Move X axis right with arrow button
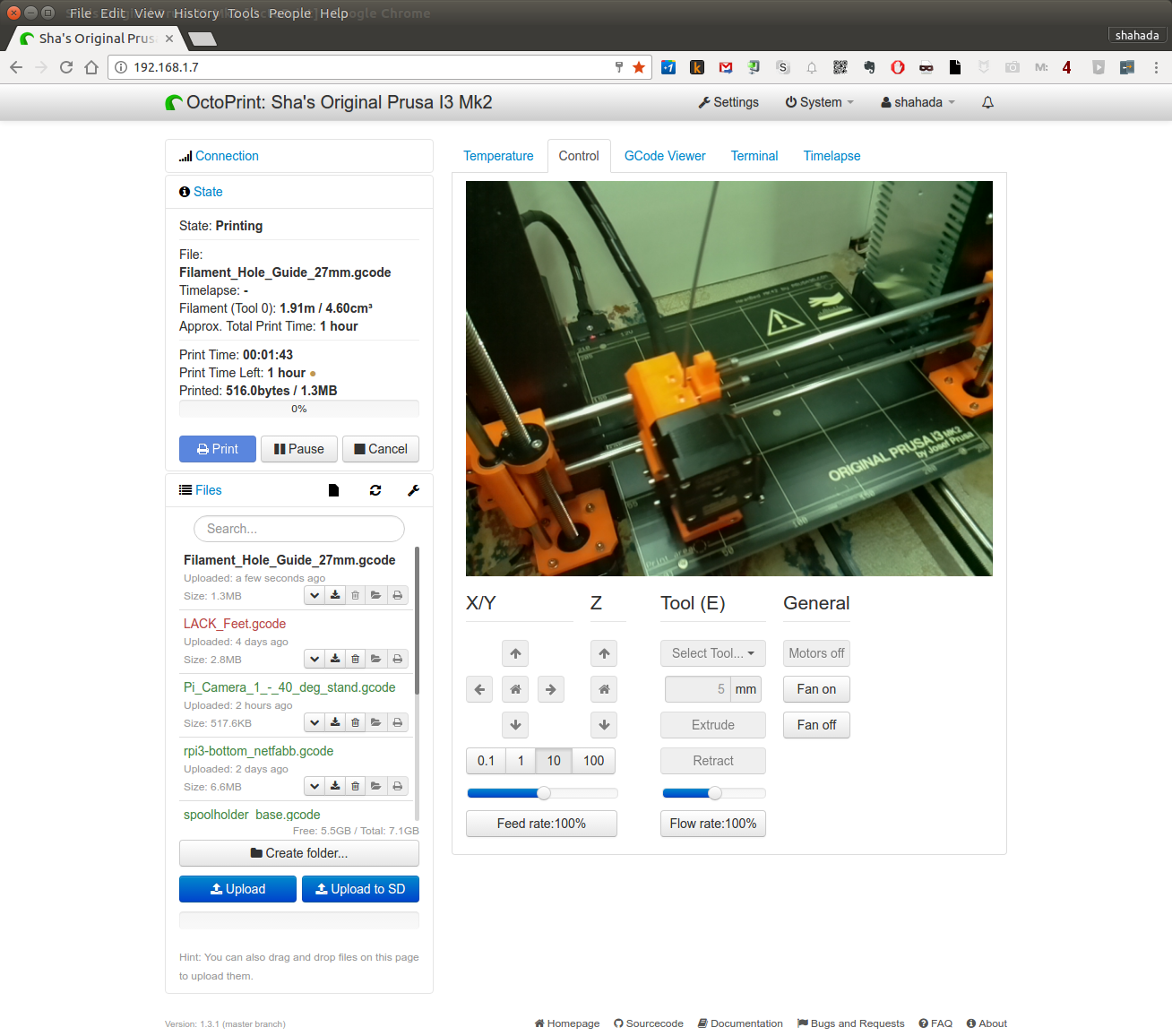 (x=551, y=689)
